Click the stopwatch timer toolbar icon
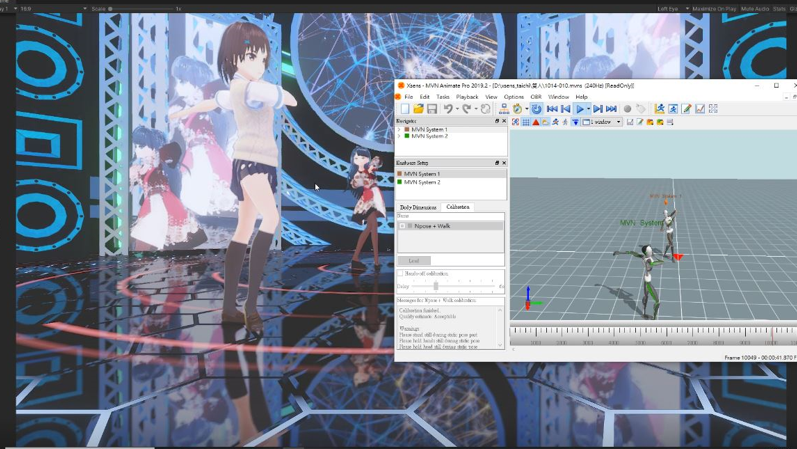797x449 pixels. click(517, 109)
